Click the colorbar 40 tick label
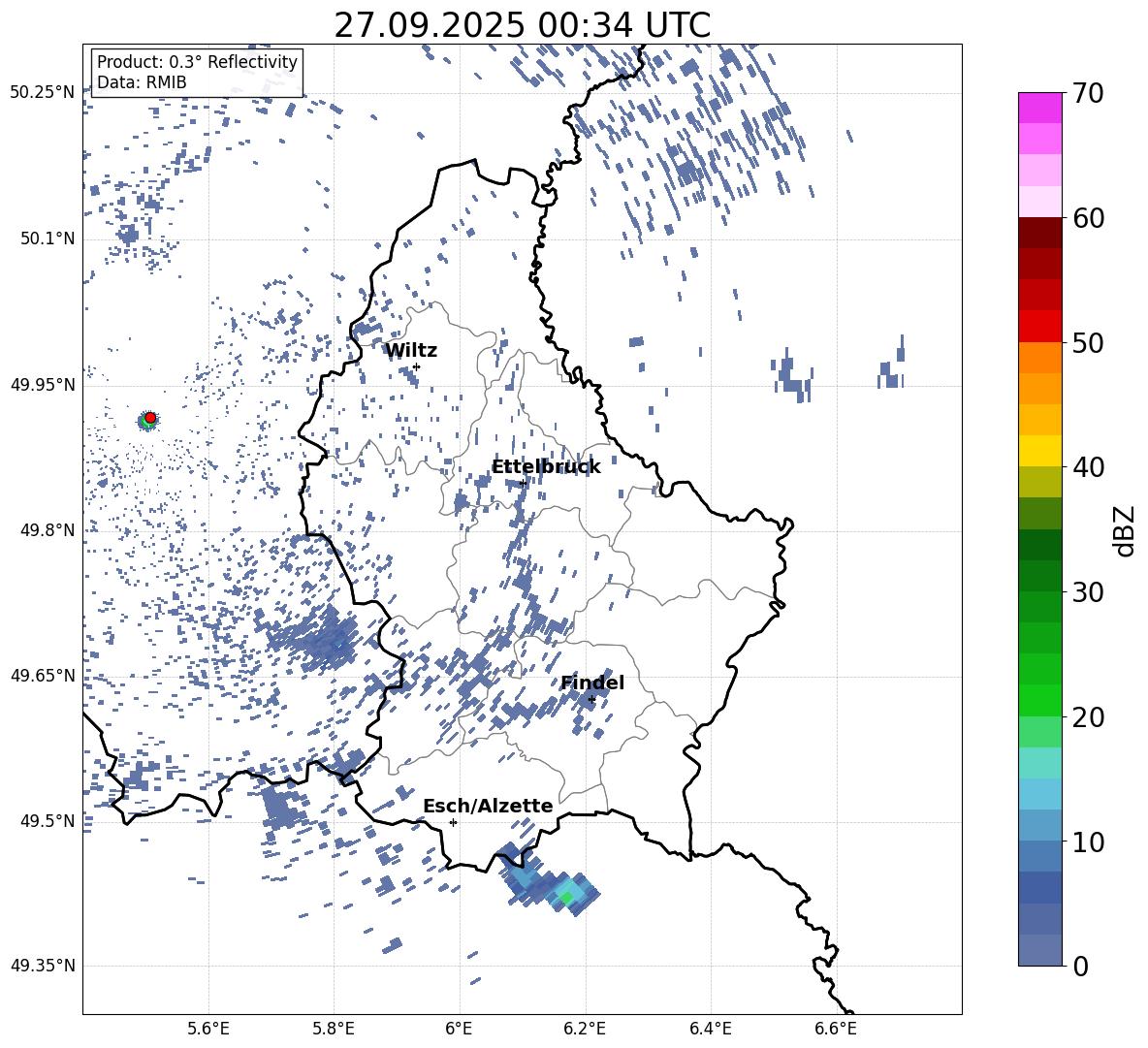Screen dimensions: 1148x1048 pyautogui.click(x=1088, y=467)
